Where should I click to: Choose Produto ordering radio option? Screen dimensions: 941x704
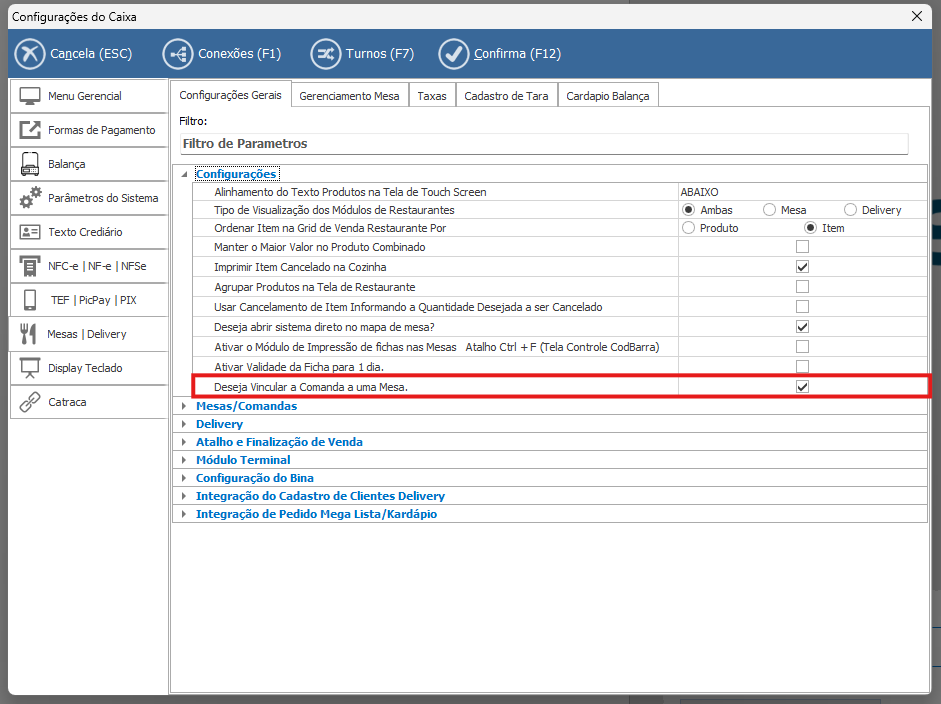click(688, 228)
